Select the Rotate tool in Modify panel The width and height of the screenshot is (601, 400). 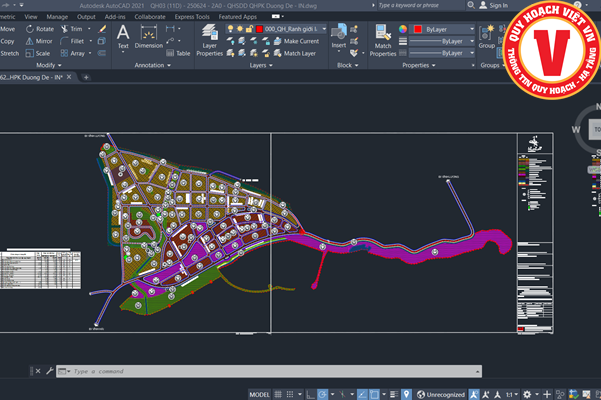[45, 29]
